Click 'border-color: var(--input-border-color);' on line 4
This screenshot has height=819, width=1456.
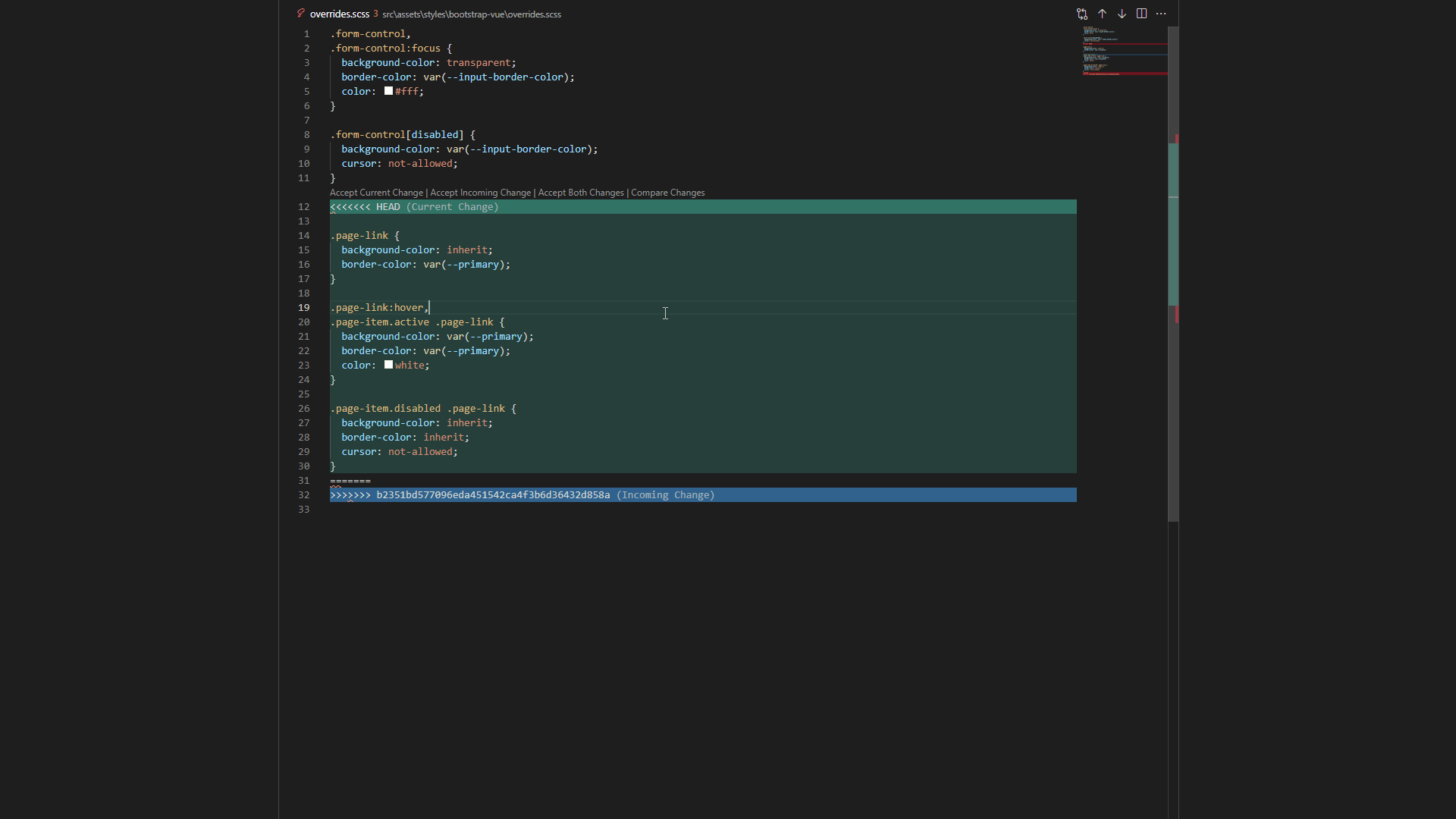(458, 77)
